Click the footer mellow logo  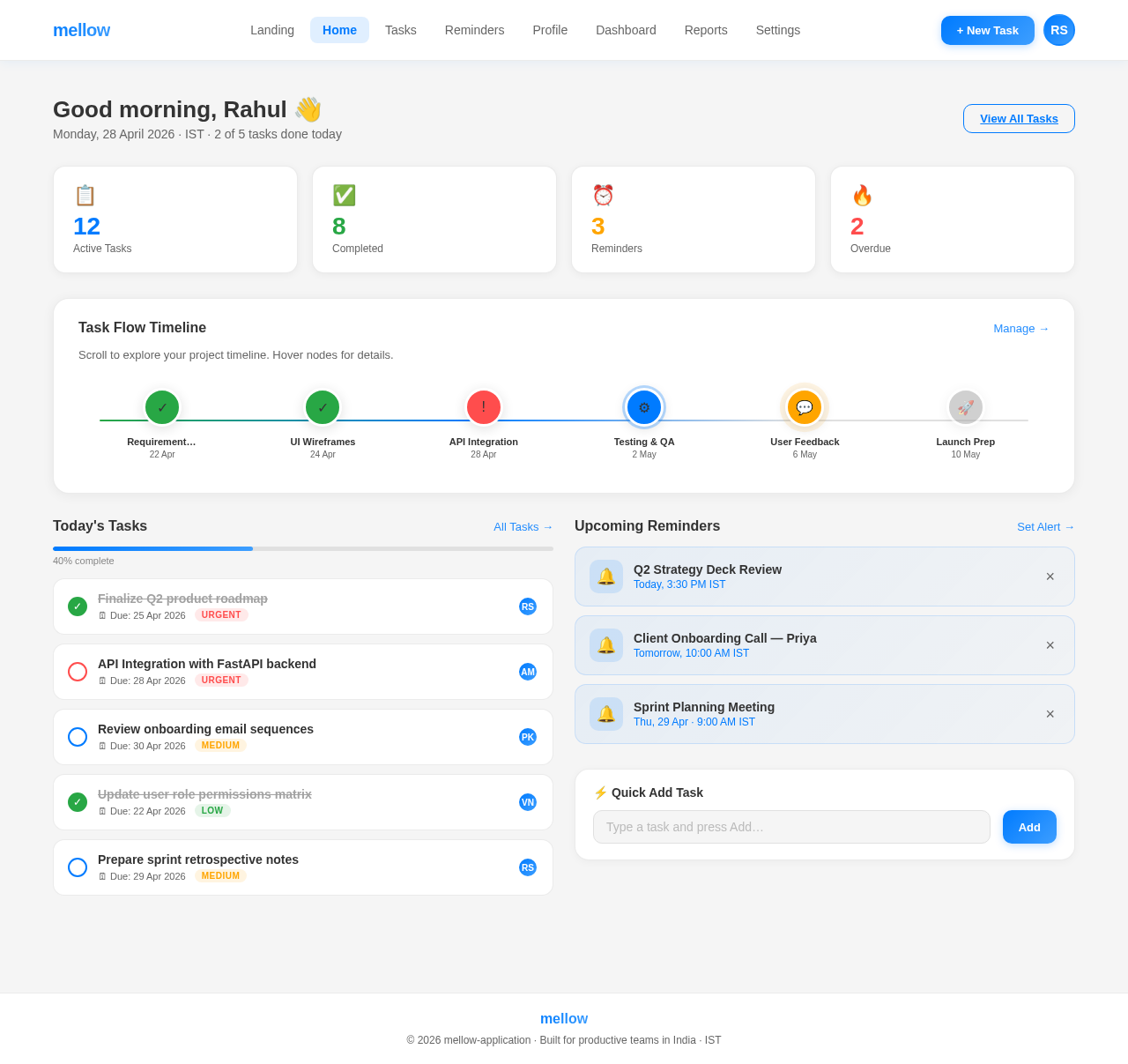coord(564,1019)
